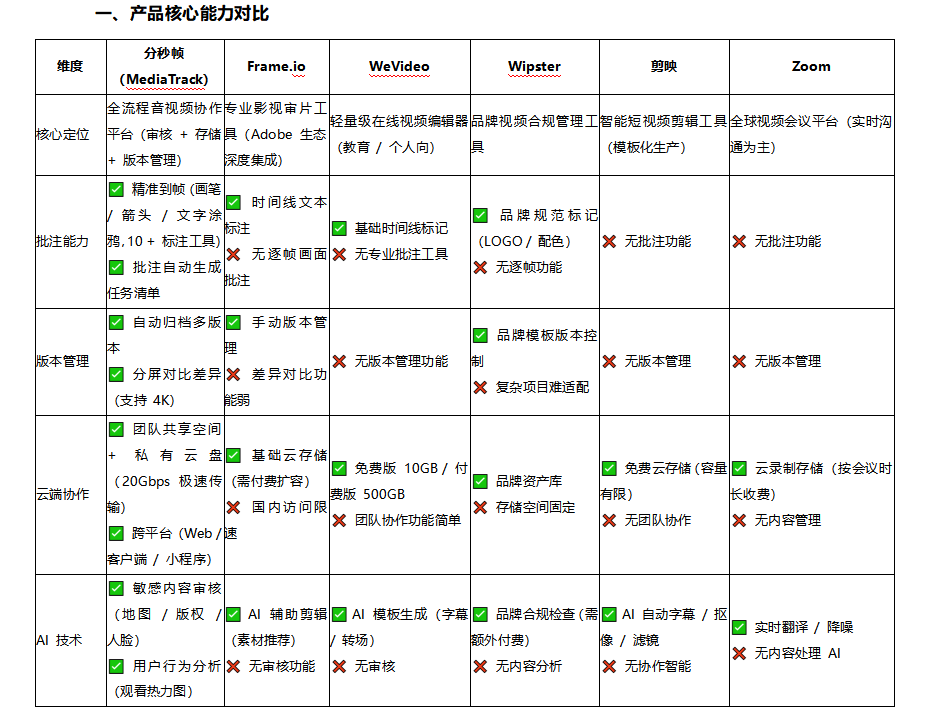Click the 核心定位 row label

63,135
